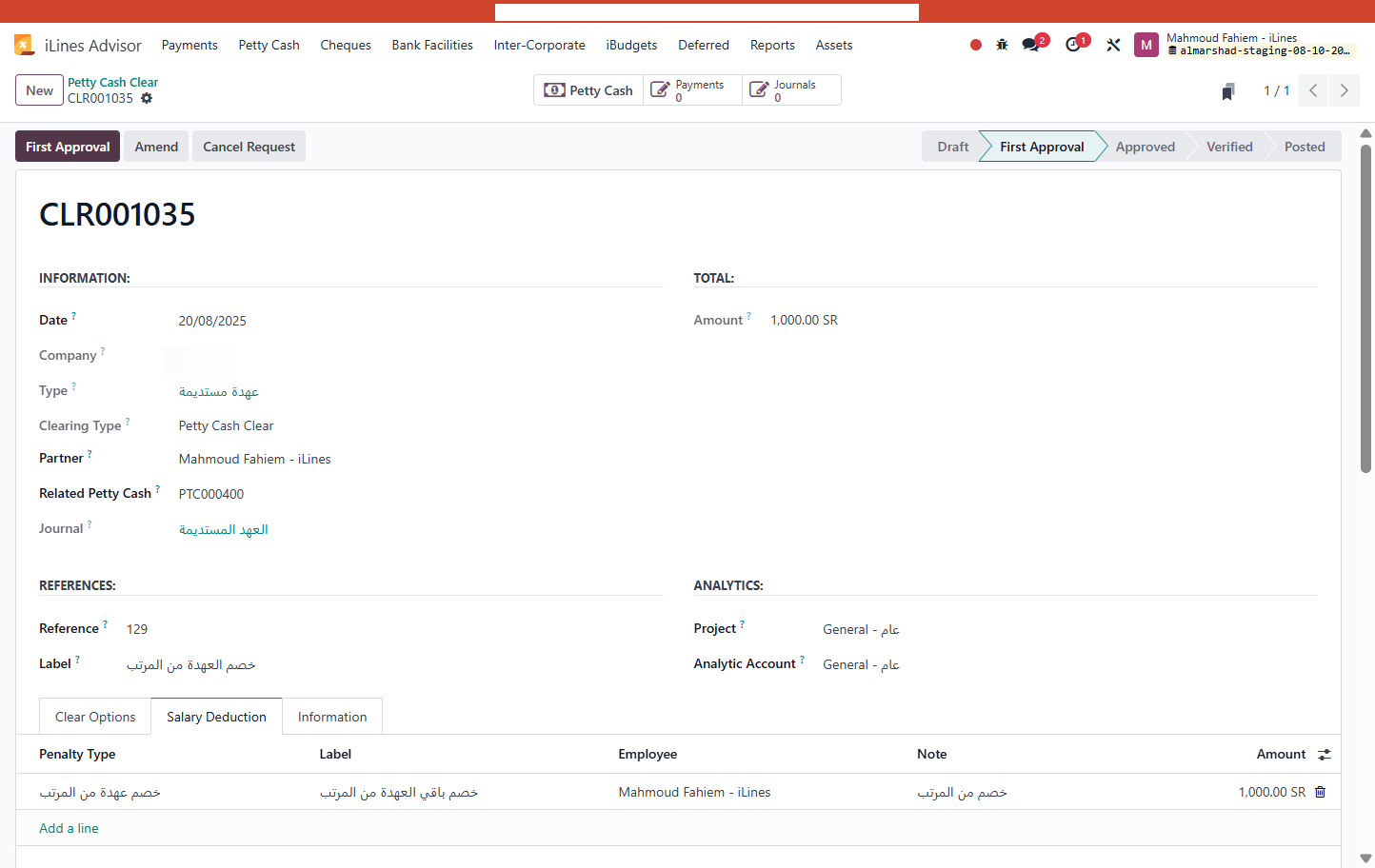Open the activities clock icon
The image size is (1375, 868).
pyautogui.click(x=1073, y=45)
